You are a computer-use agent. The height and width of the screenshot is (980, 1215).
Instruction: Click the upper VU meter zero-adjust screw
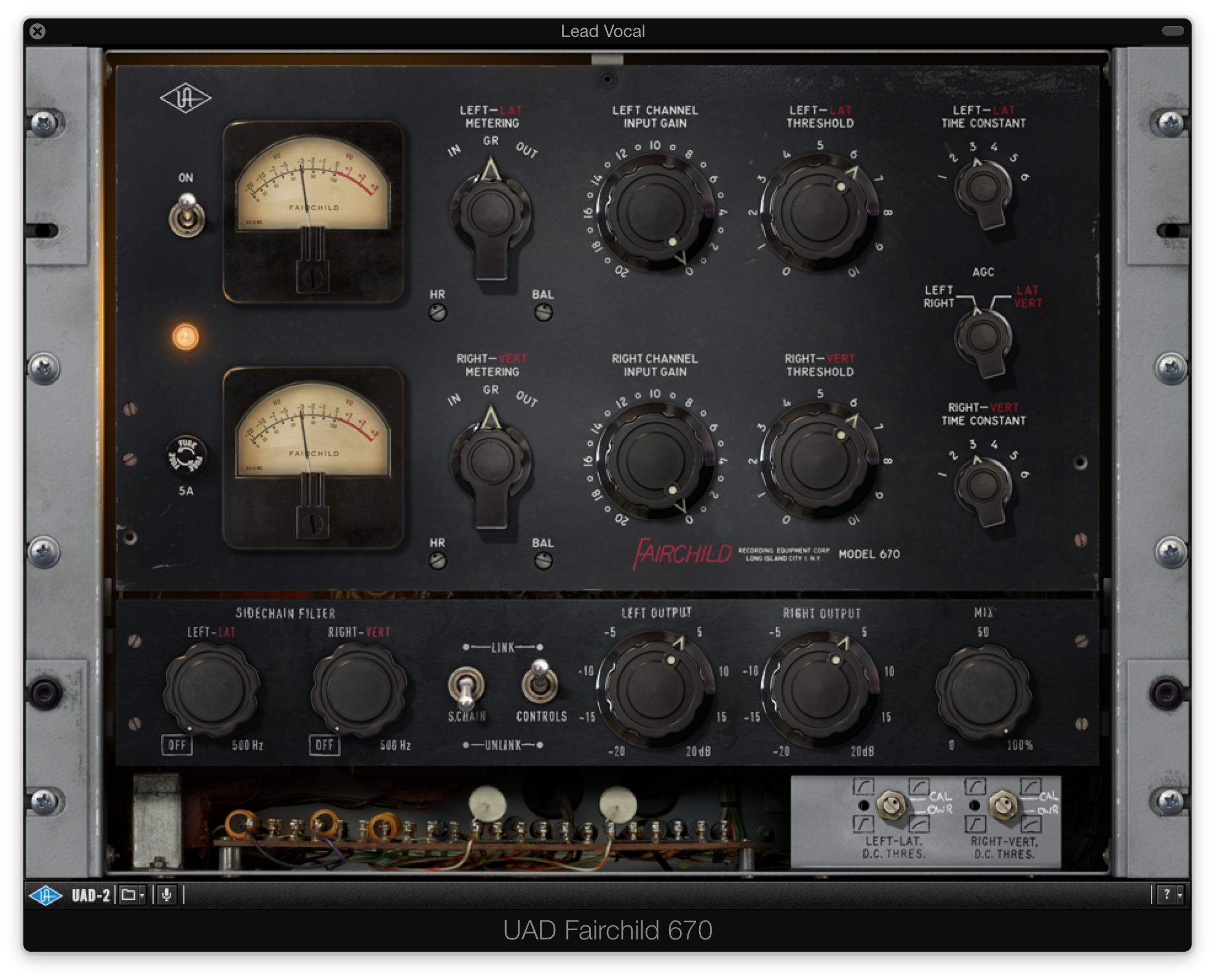[313, 276]
